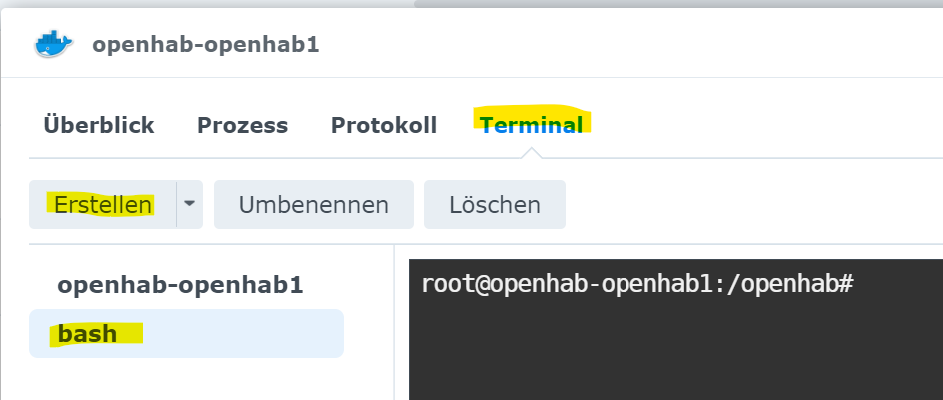Click the root@openhab-openhab1 command prompt

coord(636,284)
